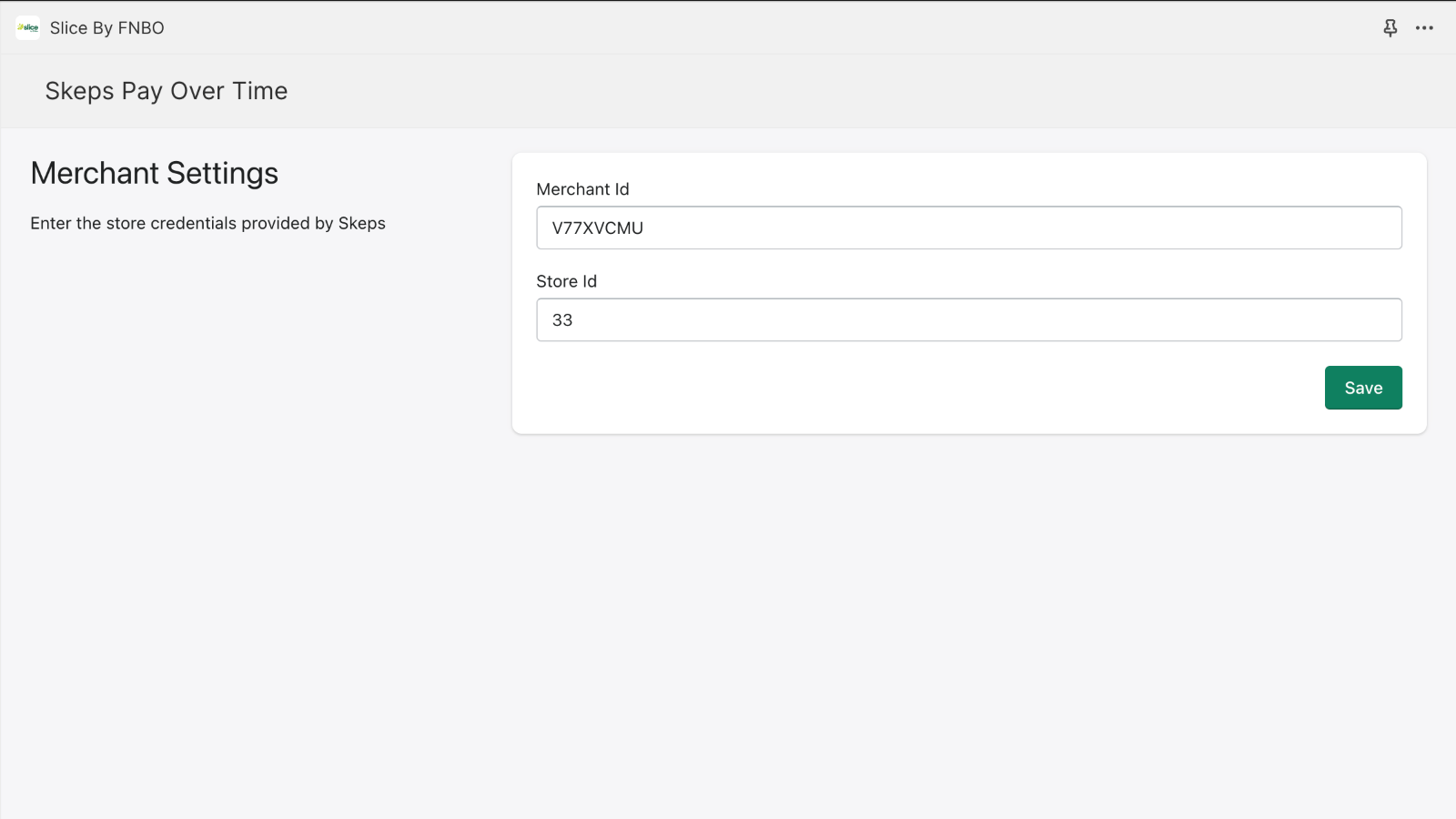Open the three-dot more options menu

click(1424, 28)
